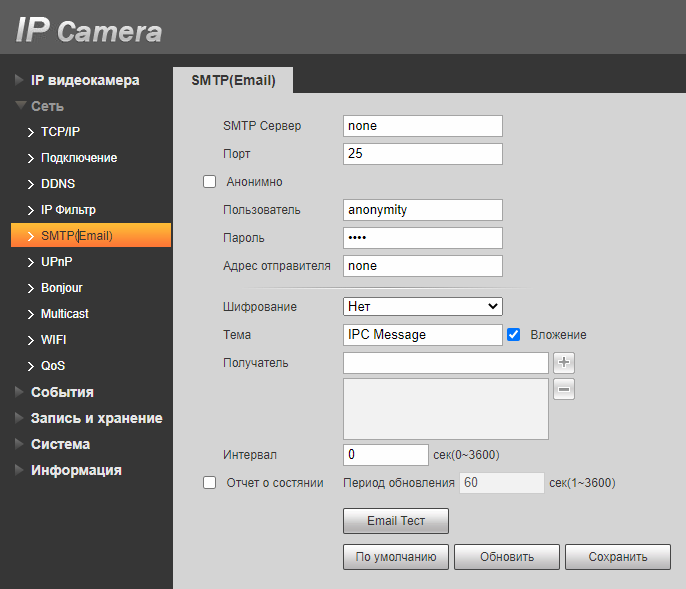Image resolution: width=686 pixels, height=589 pixels.
Task: Open TCP/IP settings page
Action: click(60, 132)
